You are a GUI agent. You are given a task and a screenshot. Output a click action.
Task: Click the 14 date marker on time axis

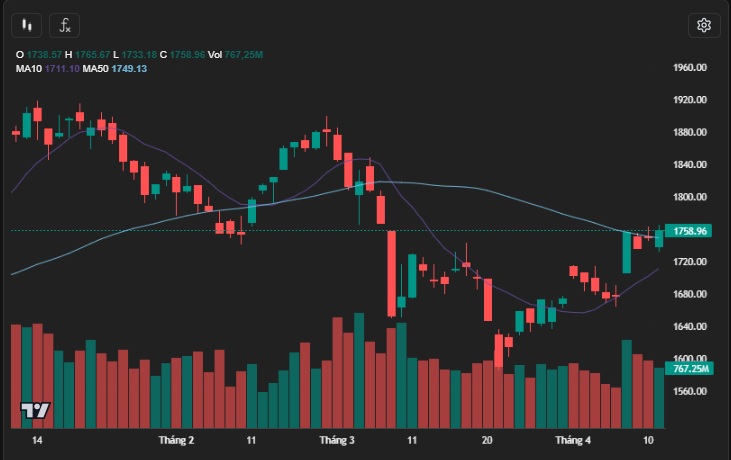[37, 440]
